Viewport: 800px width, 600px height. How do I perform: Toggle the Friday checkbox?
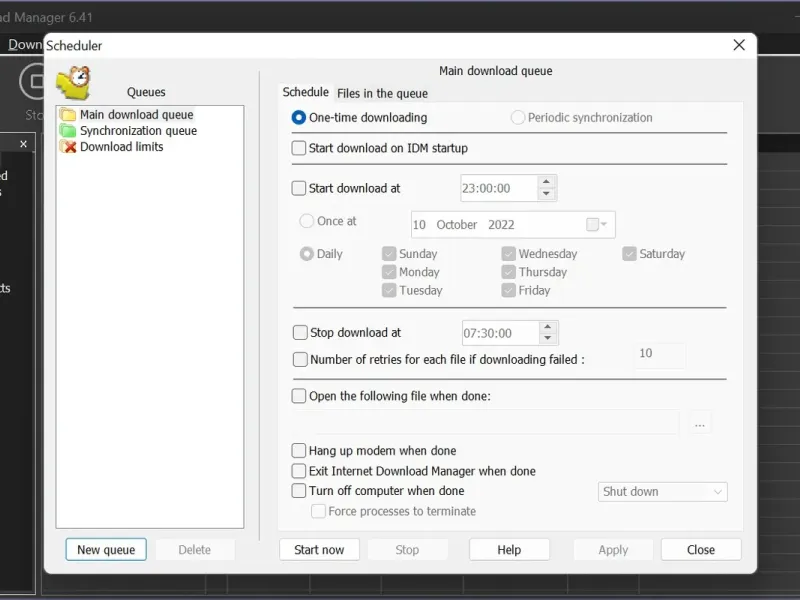click(508, 290)
